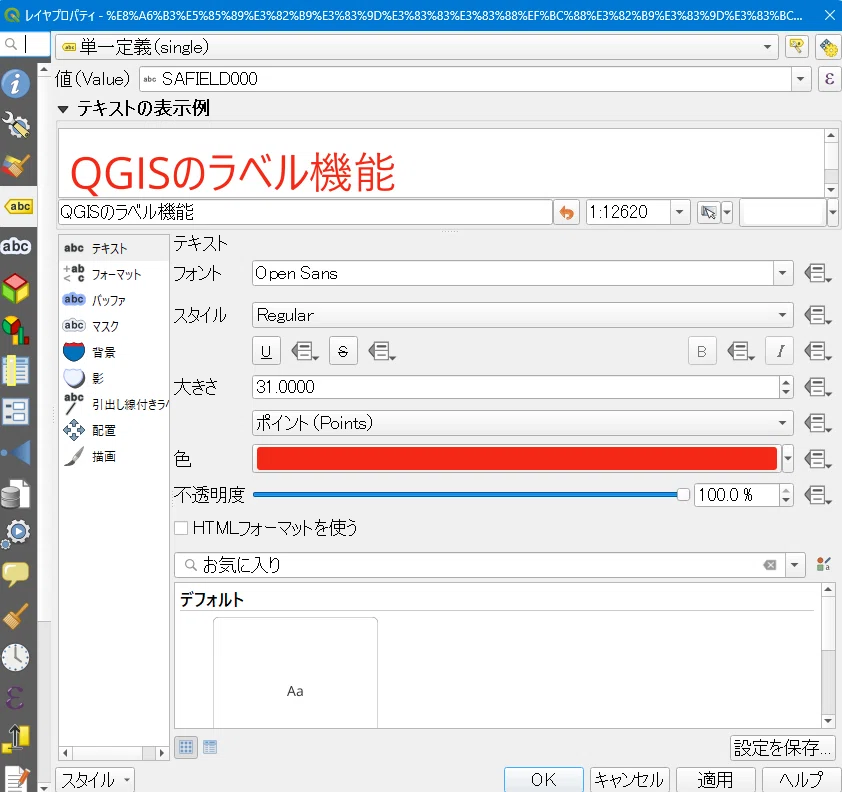Select the マスク settings tab
Image resolution: width=842 pixels, height=792 pixels.
pos(113,326)
